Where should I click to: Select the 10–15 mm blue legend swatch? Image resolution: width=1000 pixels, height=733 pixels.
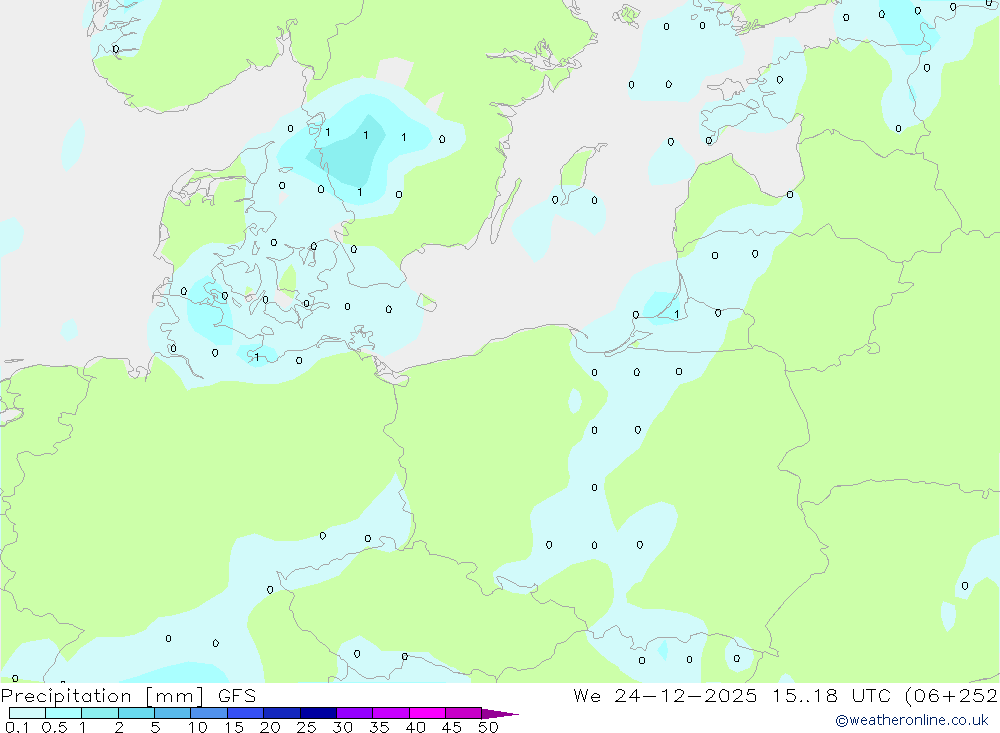209,713
